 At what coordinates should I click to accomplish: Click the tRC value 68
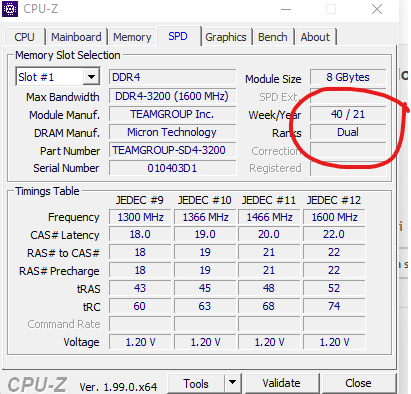point(269,306)
